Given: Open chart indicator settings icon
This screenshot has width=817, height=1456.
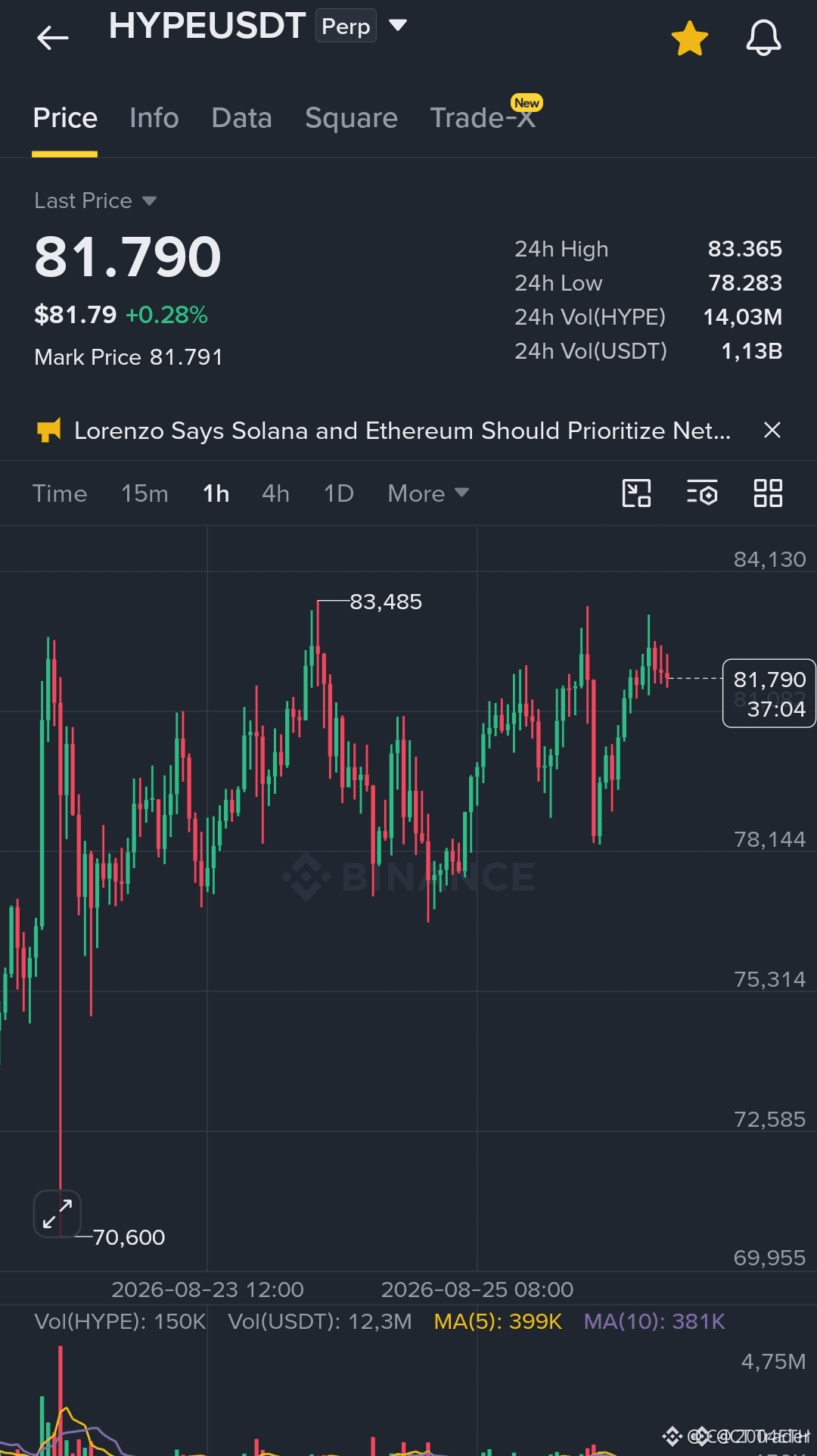Looking at the screenshot, I should [702, 493].
